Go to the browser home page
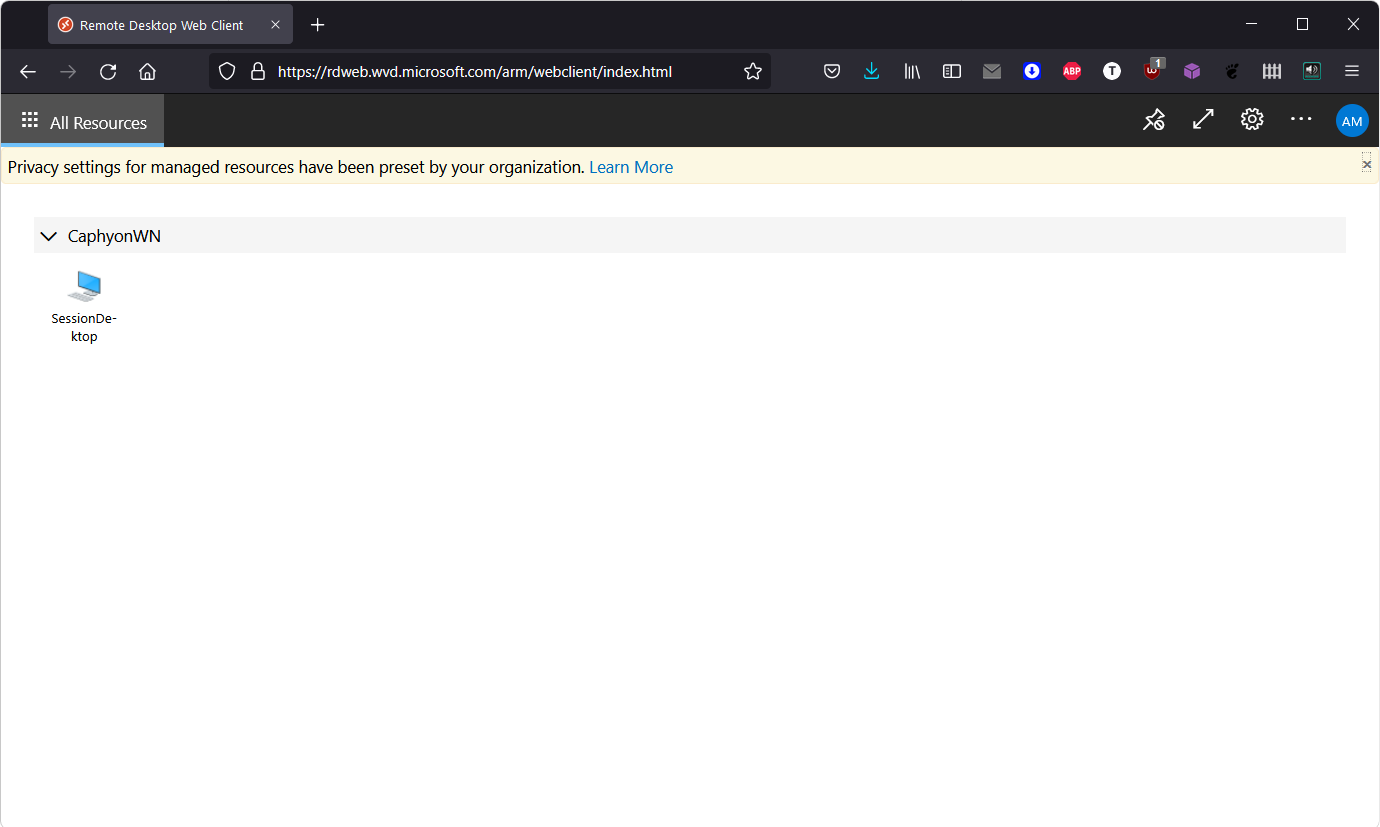The image size is (1380, 827). pyautogui.click(x=147, y=71)
